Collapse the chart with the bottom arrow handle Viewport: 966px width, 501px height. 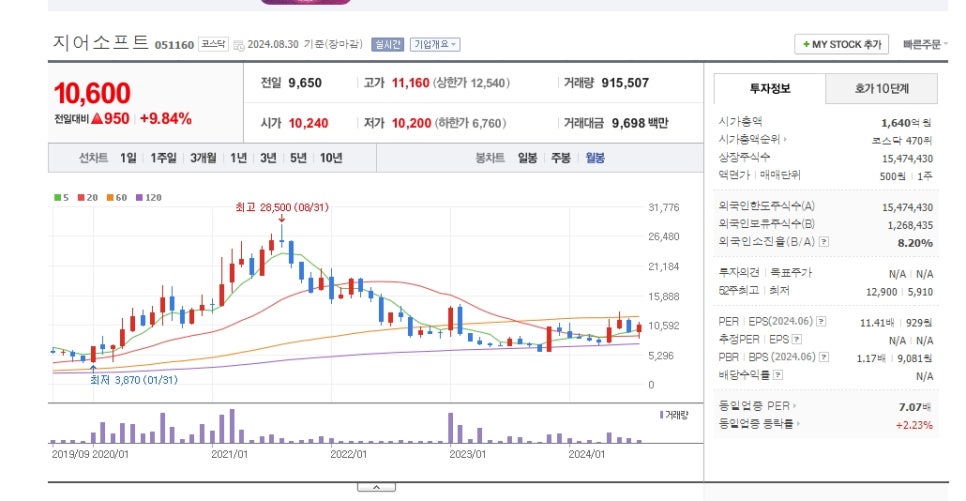(376, 487)
